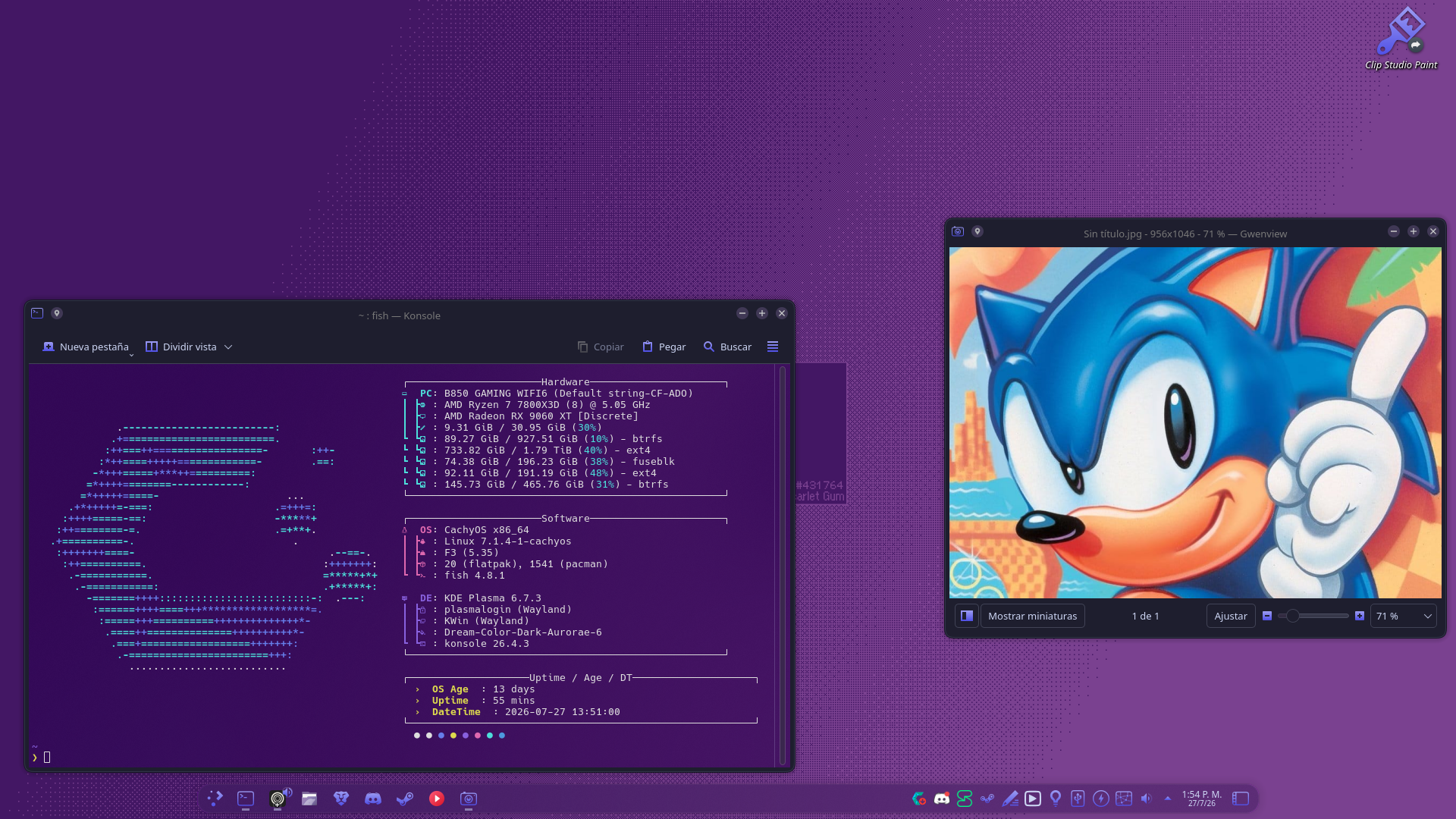Click the Steam system tray icon
The image size is (1456, 819).
987,798
